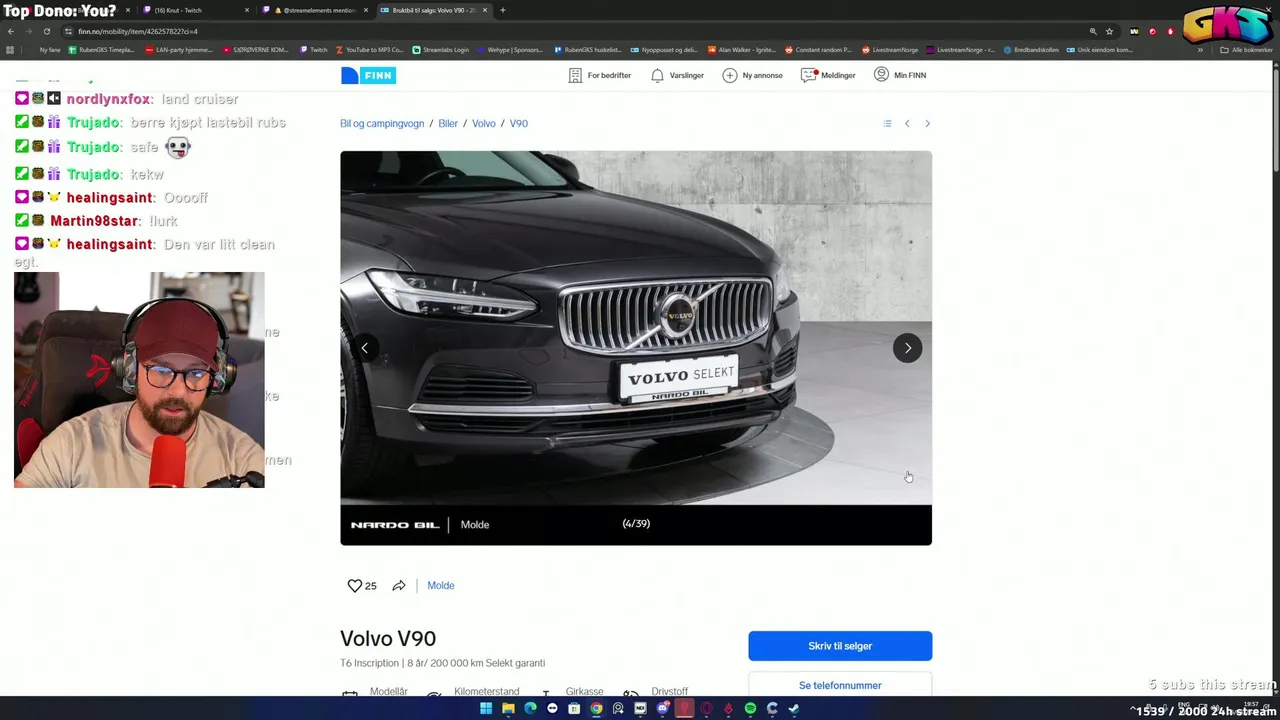1280x720 pixels.
Task: Go to Volvo breadcrumb
Action: [x=484, y=123]
